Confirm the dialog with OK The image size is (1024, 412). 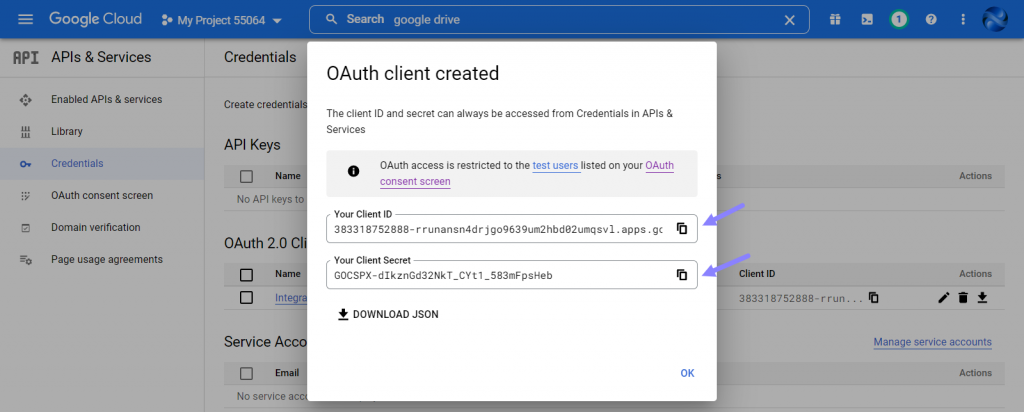(x=687, y=373)
